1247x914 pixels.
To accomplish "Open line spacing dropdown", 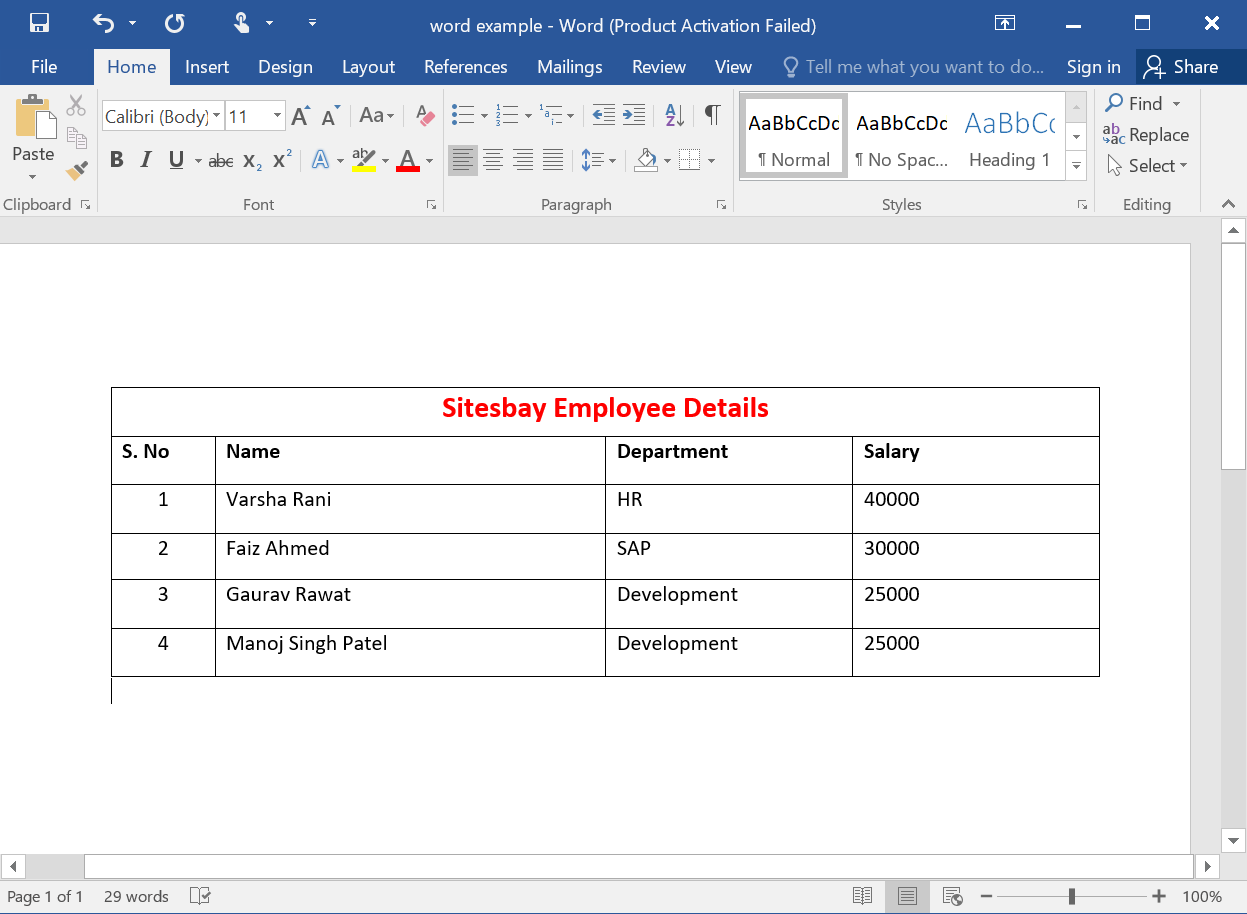I will pyautogui.click(x=599, y=160).
